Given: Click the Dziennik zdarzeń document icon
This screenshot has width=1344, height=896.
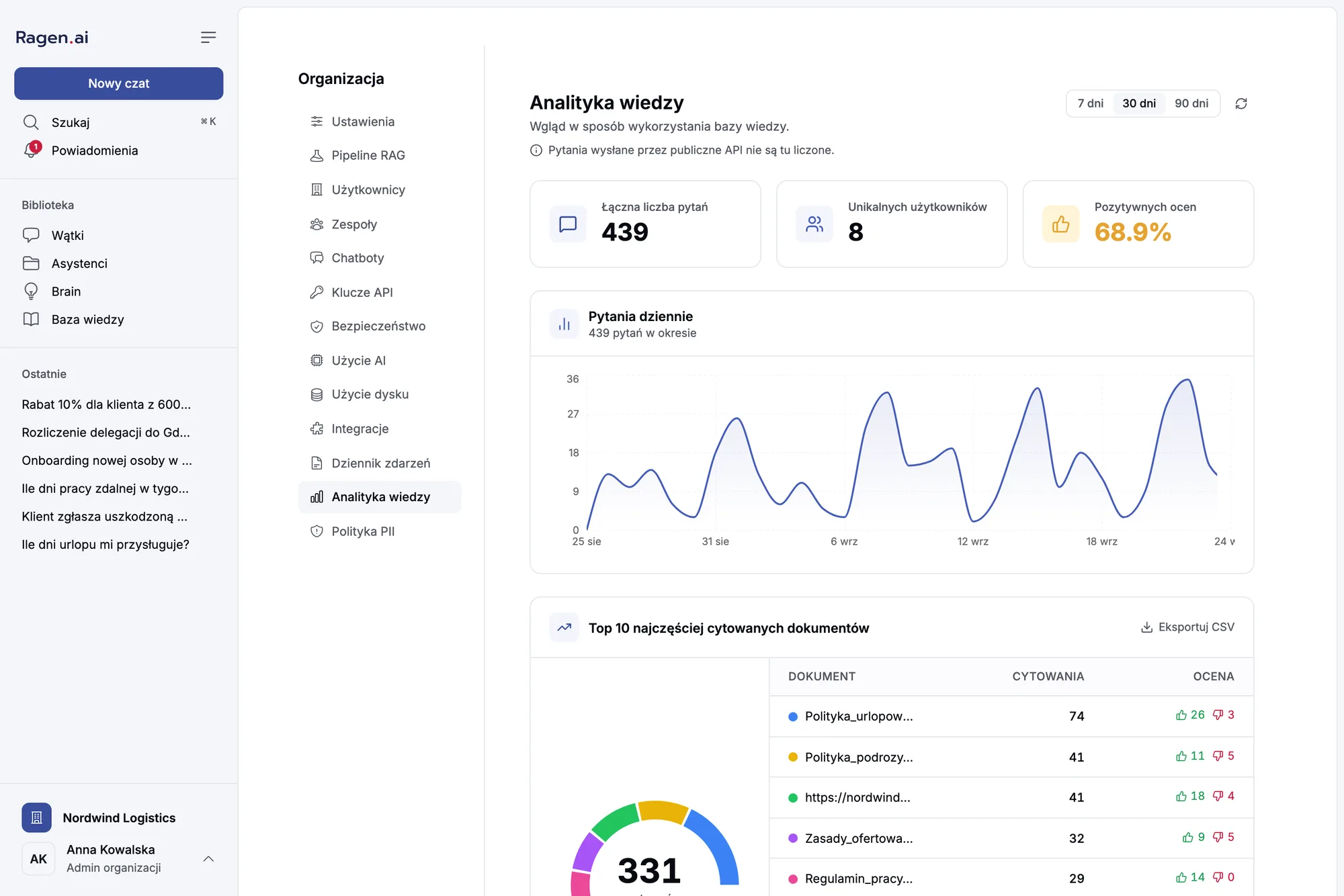Looking at the screenshot, I should click(317, 463).
